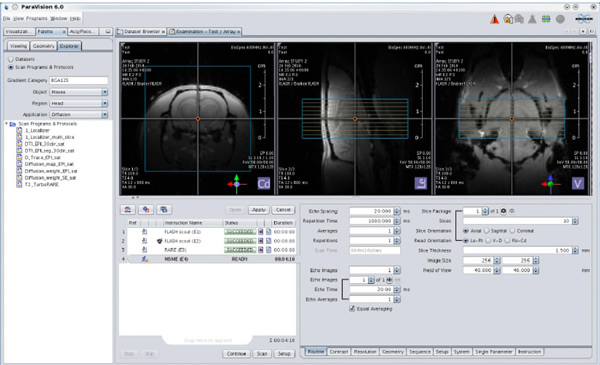600x365 pixels.
Task: Switch to the Contrast parameter tab
Action: (x=339, y=352)
